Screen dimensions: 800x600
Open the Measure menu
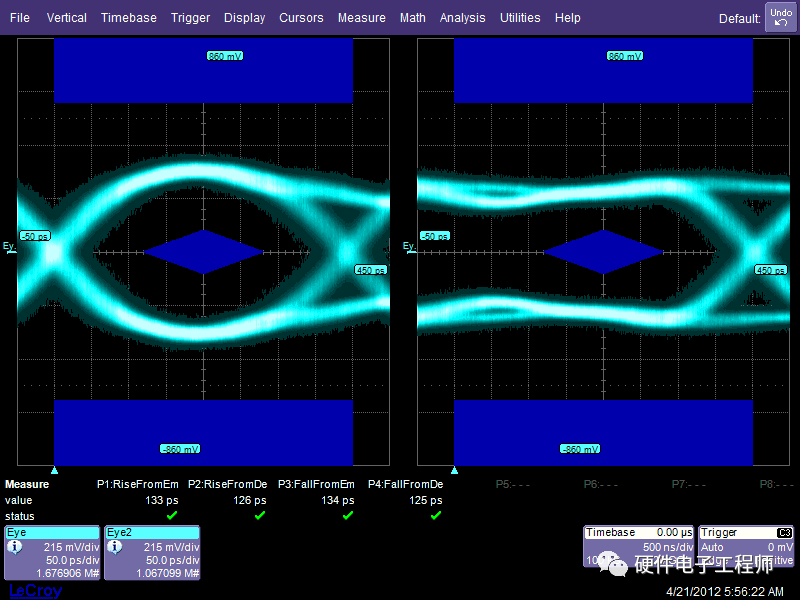(x=361, y=18)
